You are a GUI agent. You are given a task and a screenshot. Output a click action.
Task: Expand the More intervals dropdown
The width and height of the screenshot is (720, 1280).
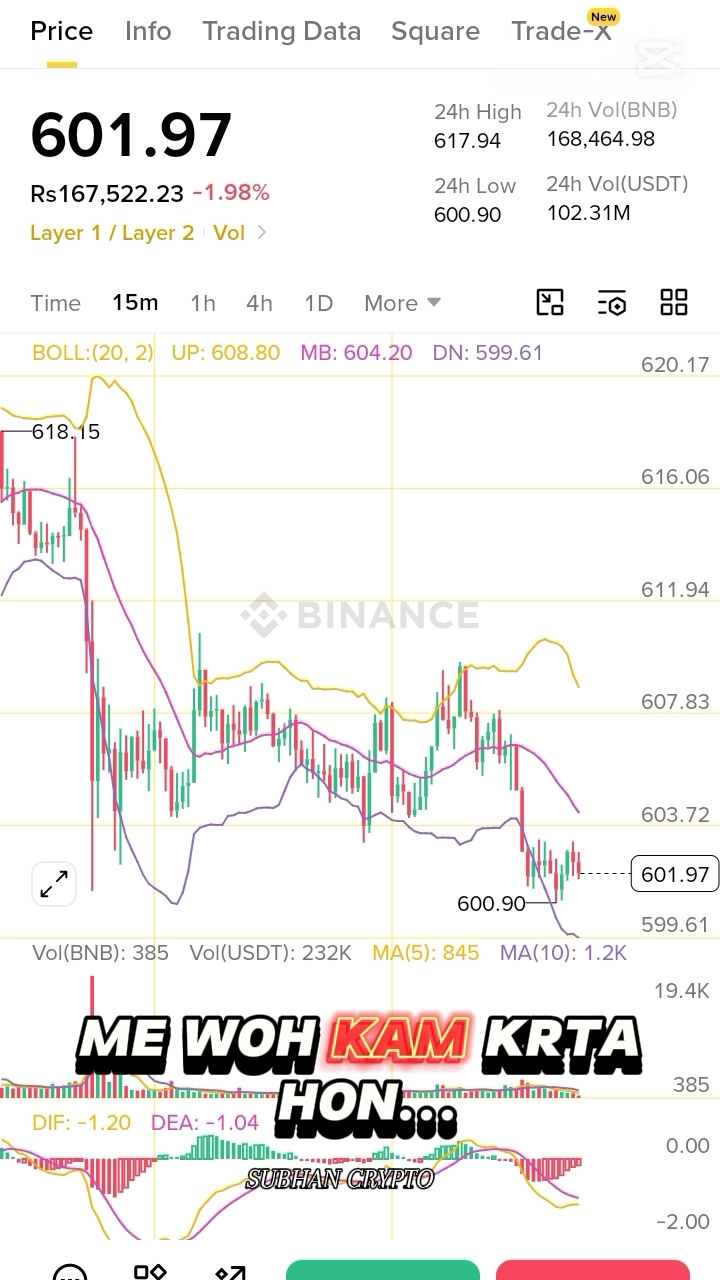[x=402, y=303]
